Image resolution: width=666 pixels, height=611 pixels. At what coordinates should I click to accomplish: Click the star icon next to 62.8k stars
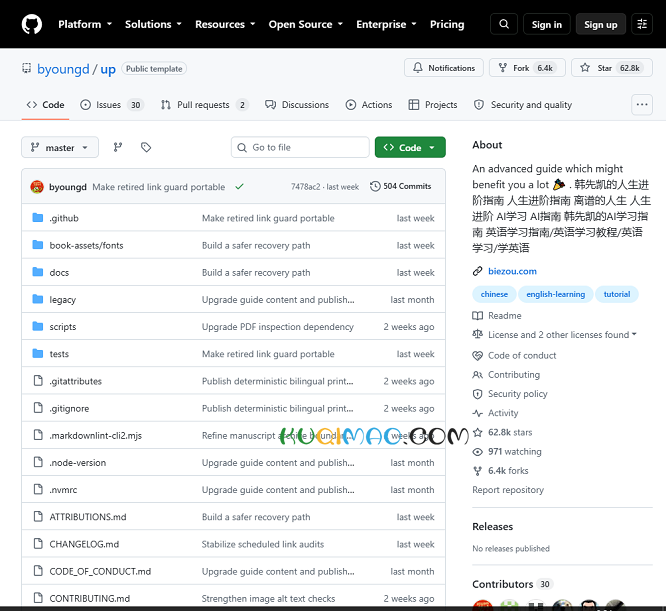pos(477,432)
